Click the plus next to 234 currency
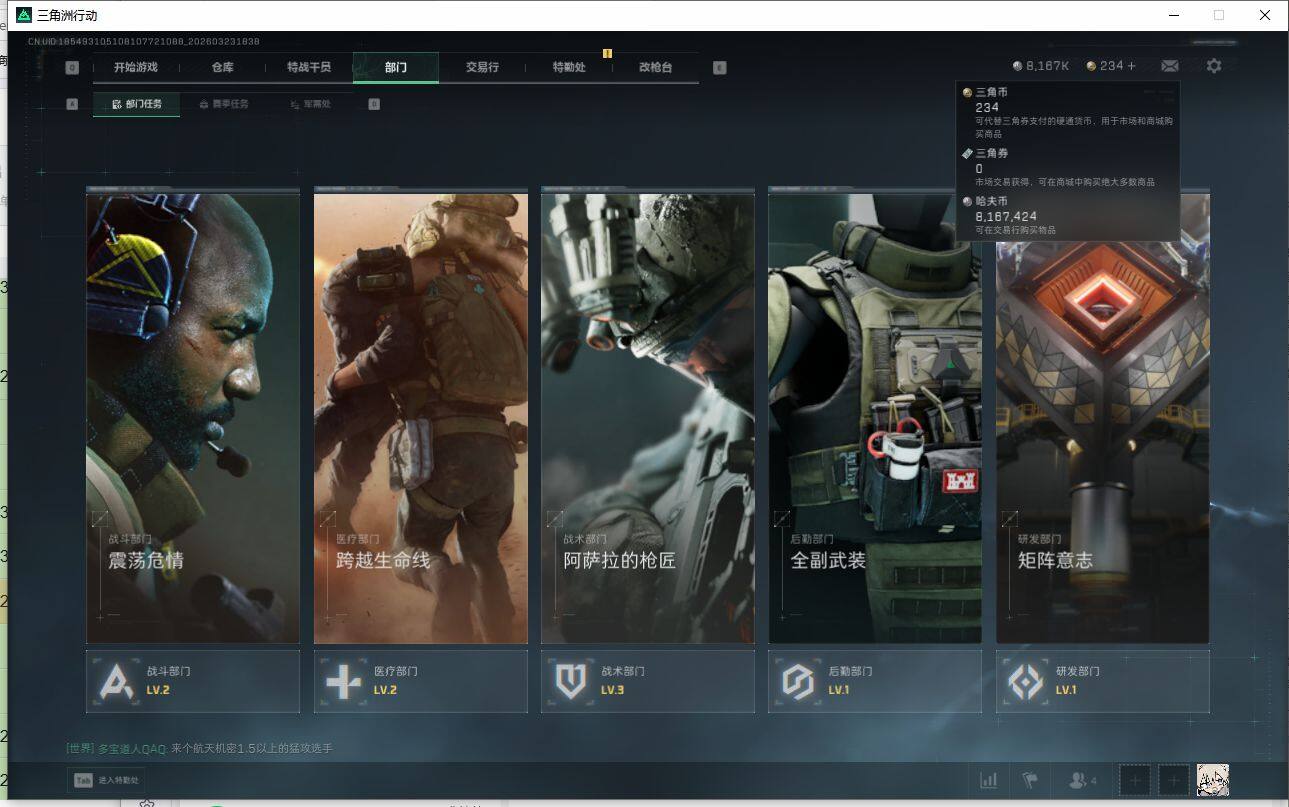The height and width of the screenshot is (807, 1289). tap(1132, 66)
